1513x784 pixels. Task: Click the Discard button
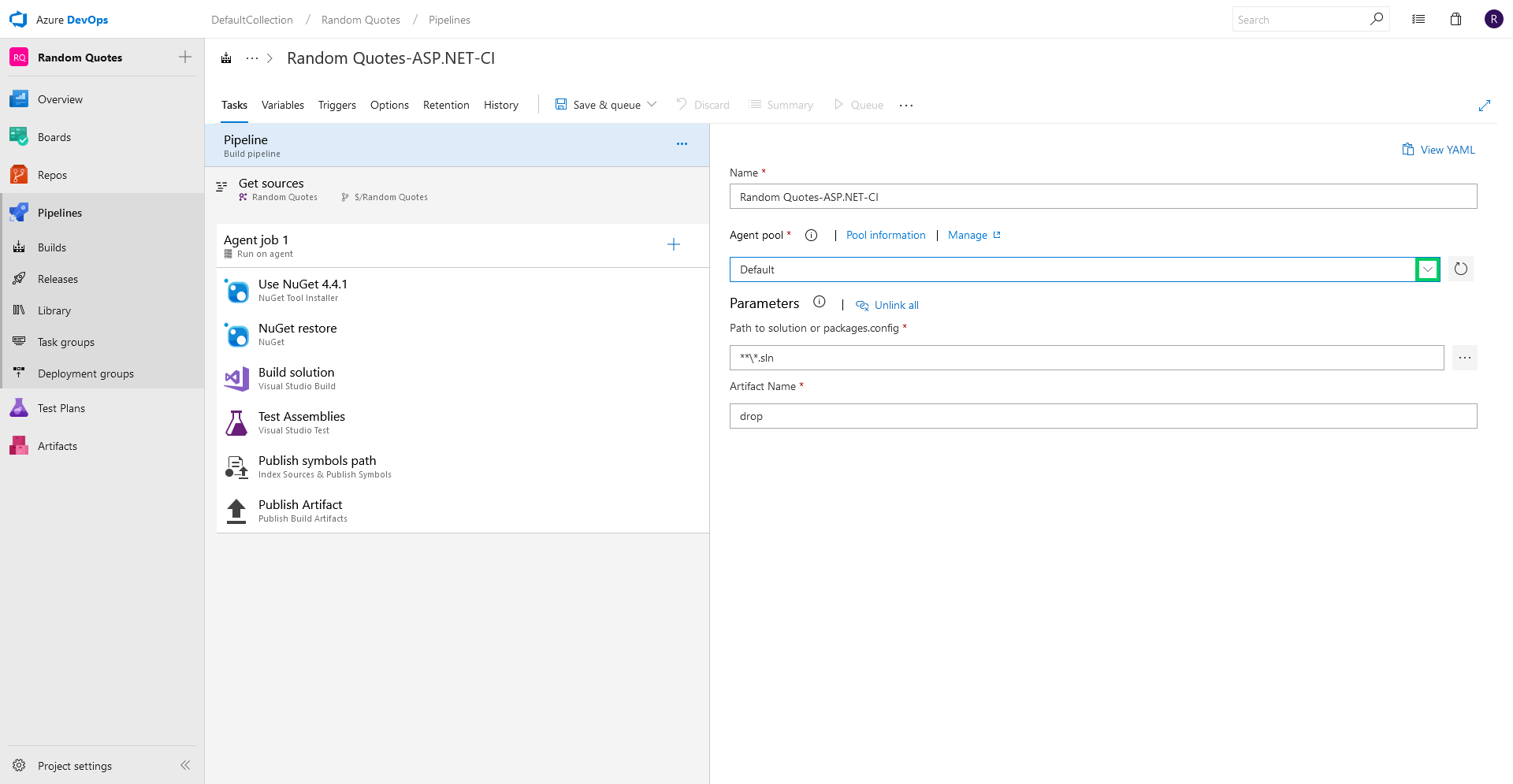703,105
